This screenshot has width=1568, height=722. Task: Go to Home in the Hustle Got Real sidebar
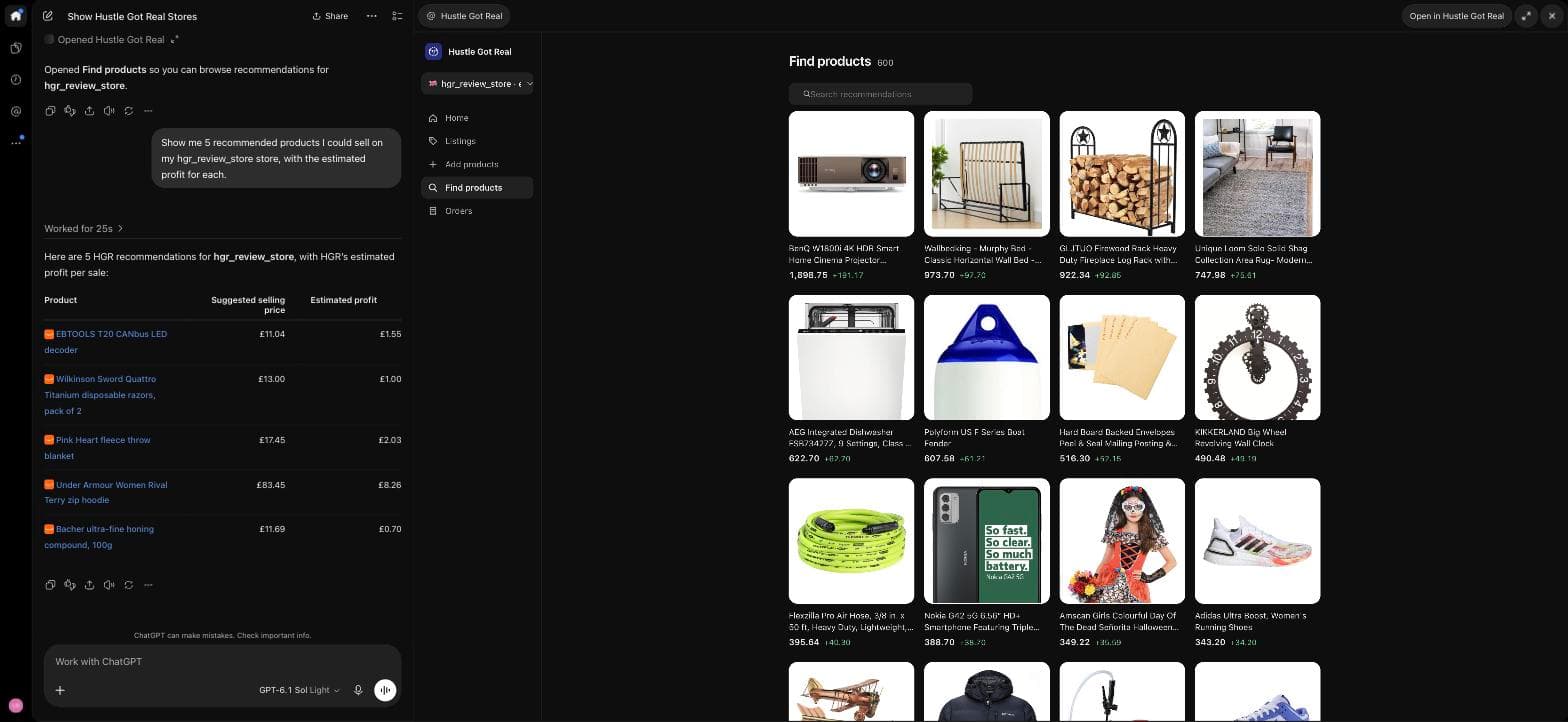point(478,118)
